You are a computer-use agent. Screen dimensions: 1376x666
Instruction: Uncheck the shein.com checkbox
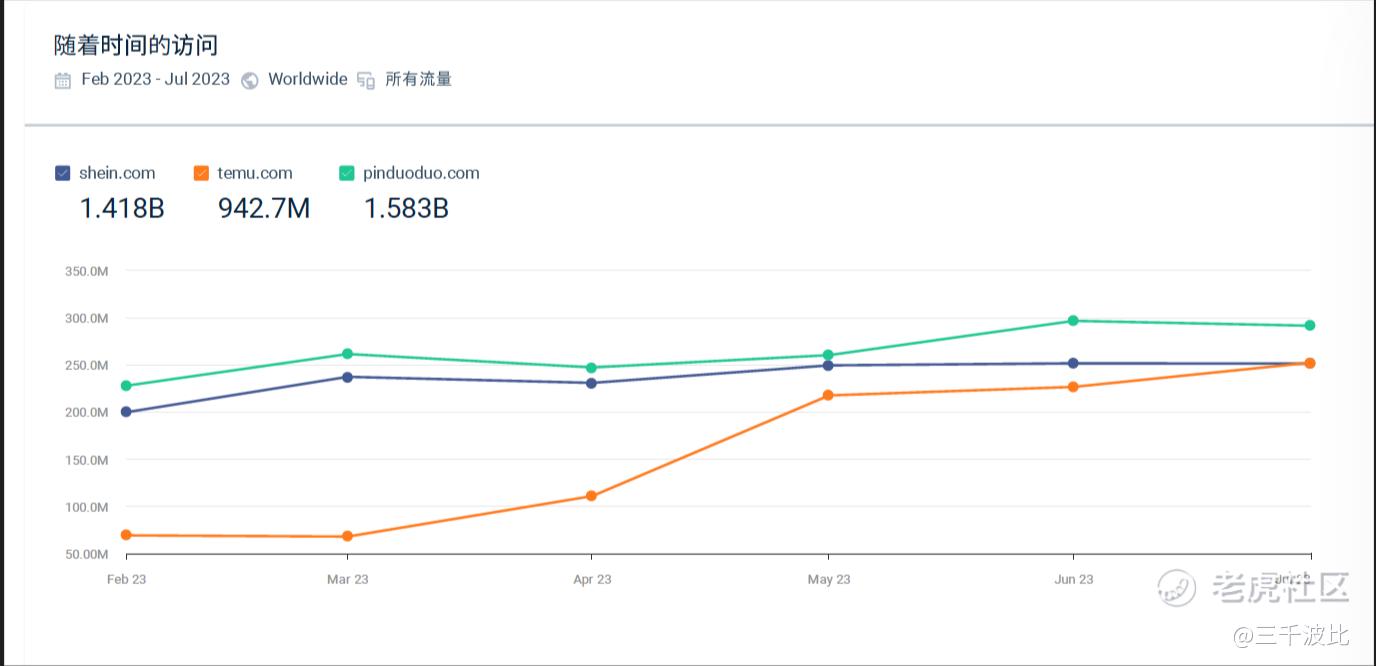[63, 173]
